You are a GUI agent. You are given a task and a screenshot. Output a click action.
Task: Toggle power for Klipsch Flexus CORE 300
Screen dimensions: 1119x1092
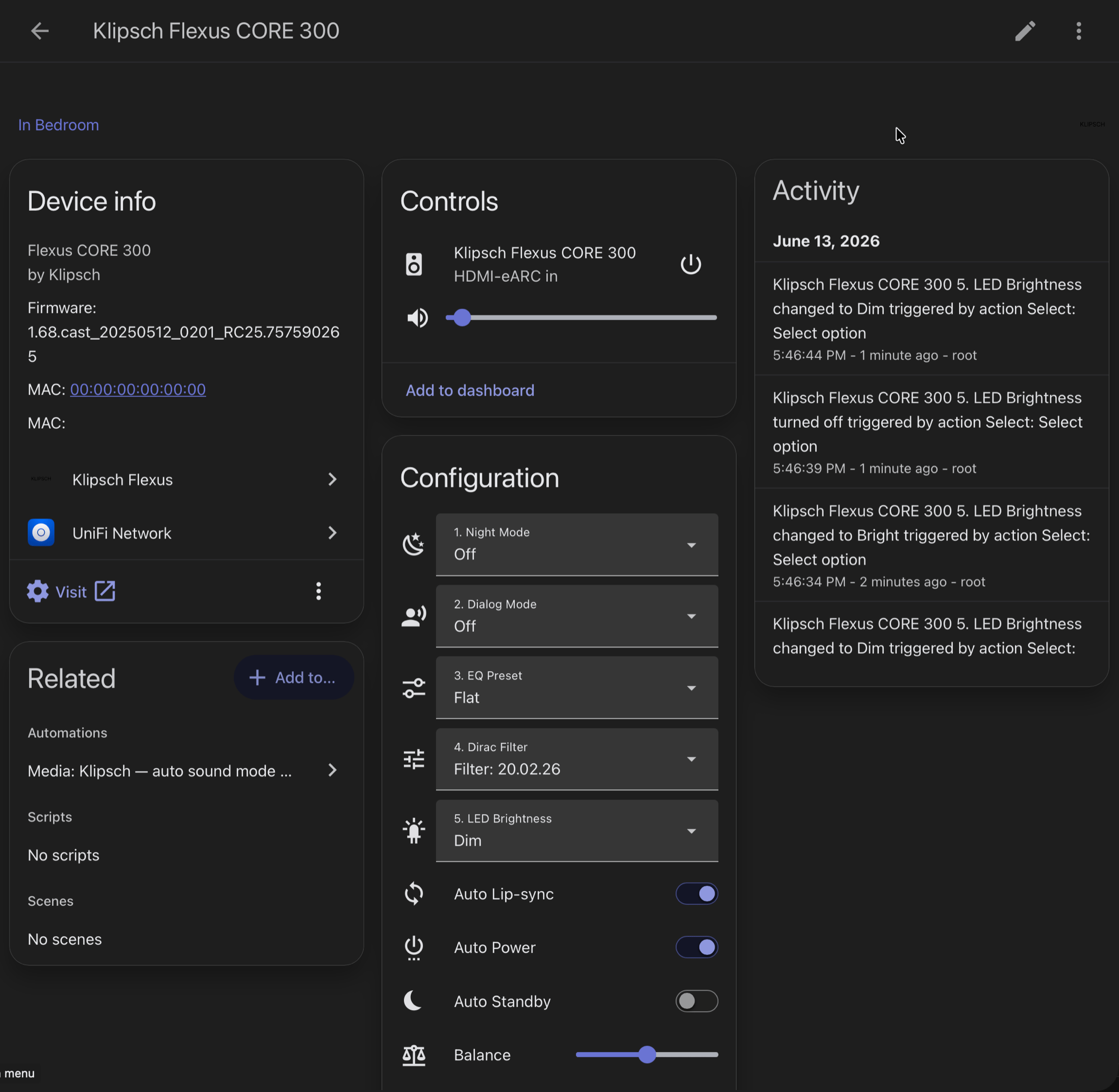[x=690, y=264]
